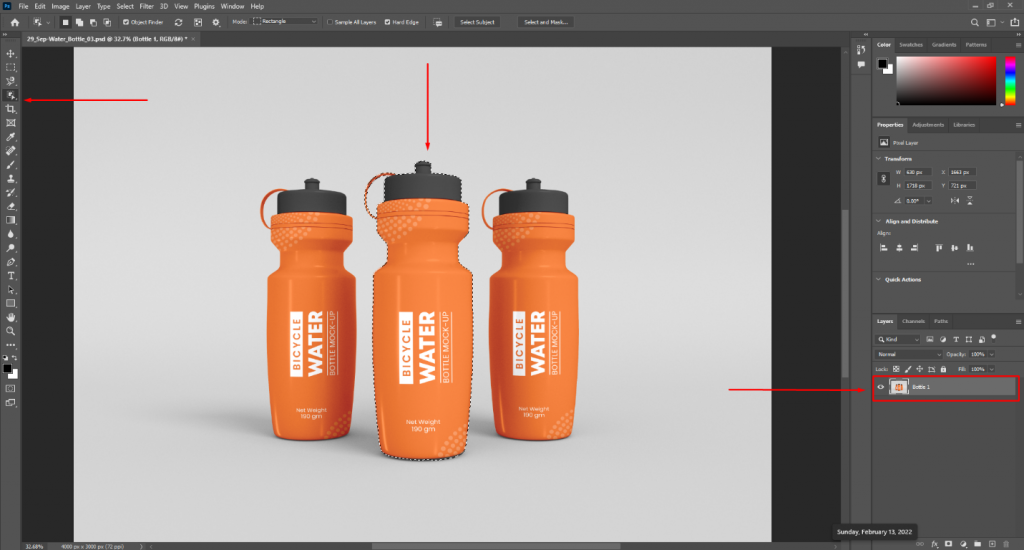This screenshot has height=550, width=1024.
Task: Open the Image menu
Action: (60, 6)
